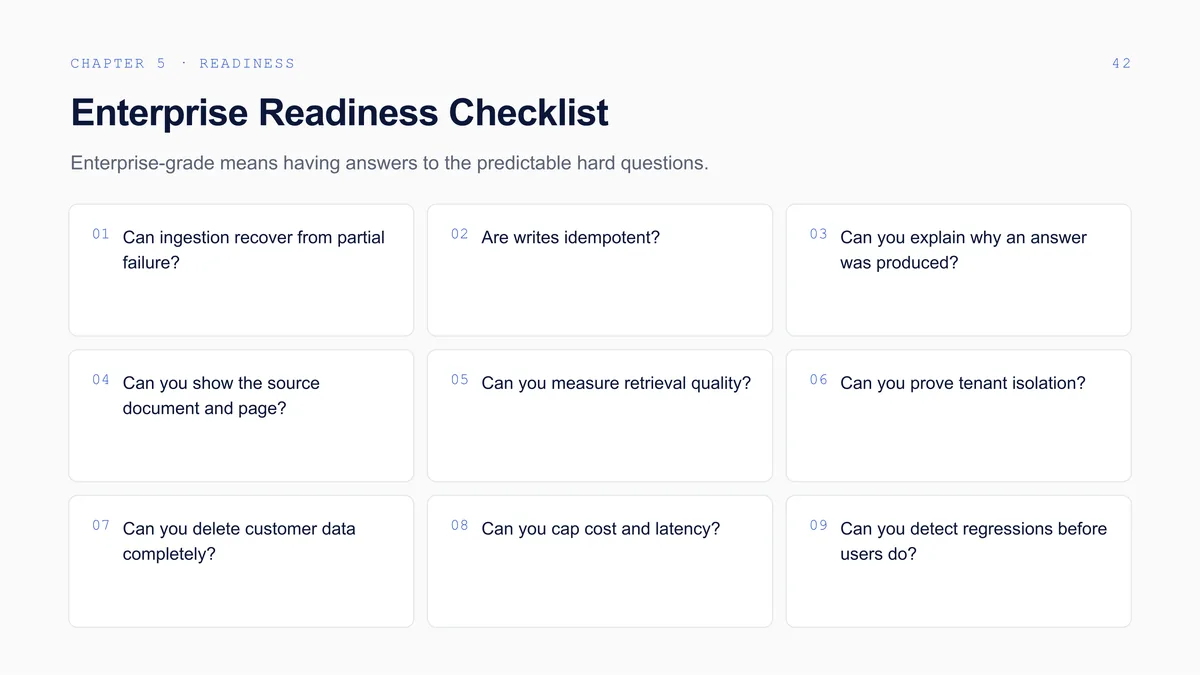This screenshot has width=1200, height=675.
Task: Click the card number 09 label
Action: point(819,525)
